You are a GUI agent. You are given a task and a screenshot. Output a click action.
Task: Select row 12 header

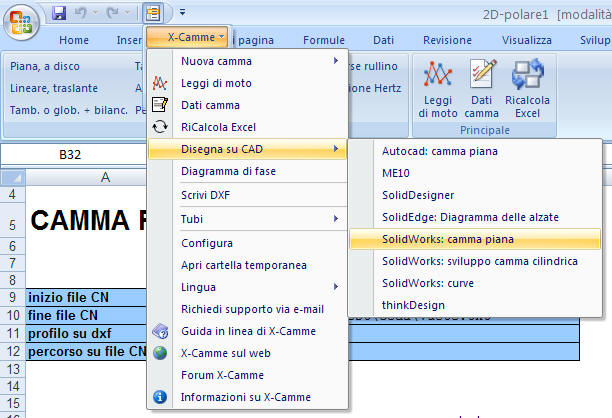coord(12,351)
